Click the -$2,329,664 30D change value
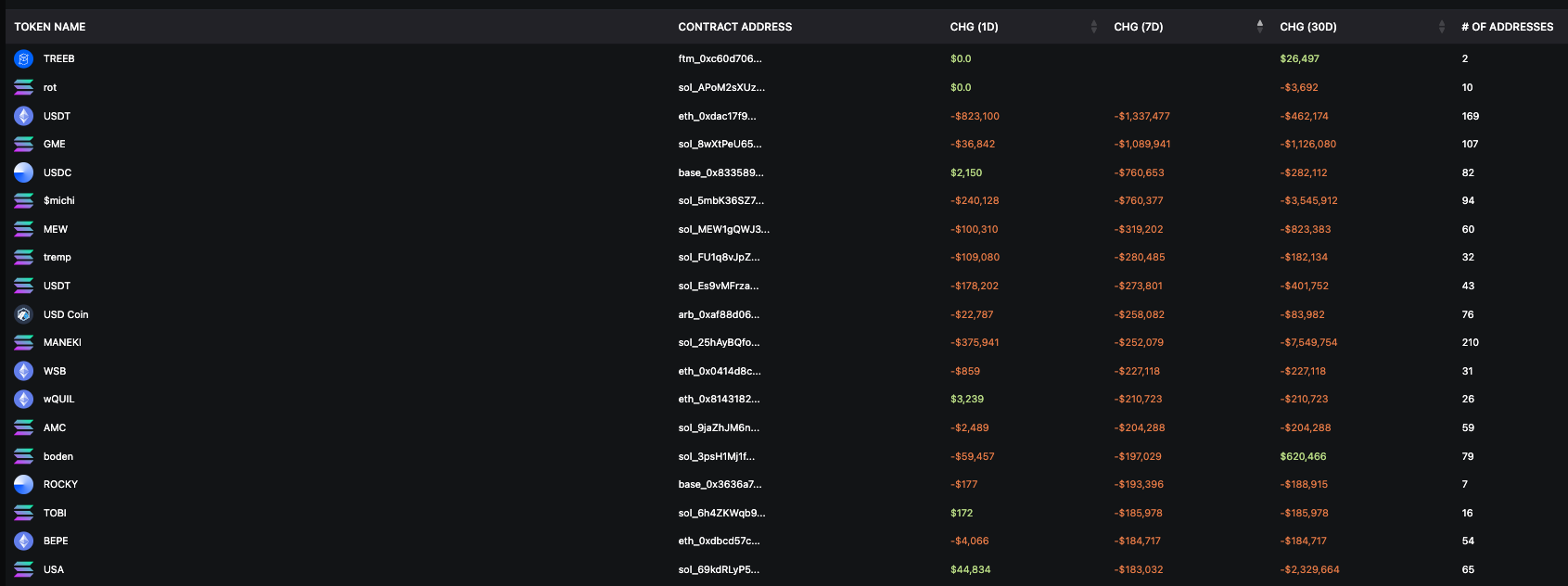 (1309, 569)
